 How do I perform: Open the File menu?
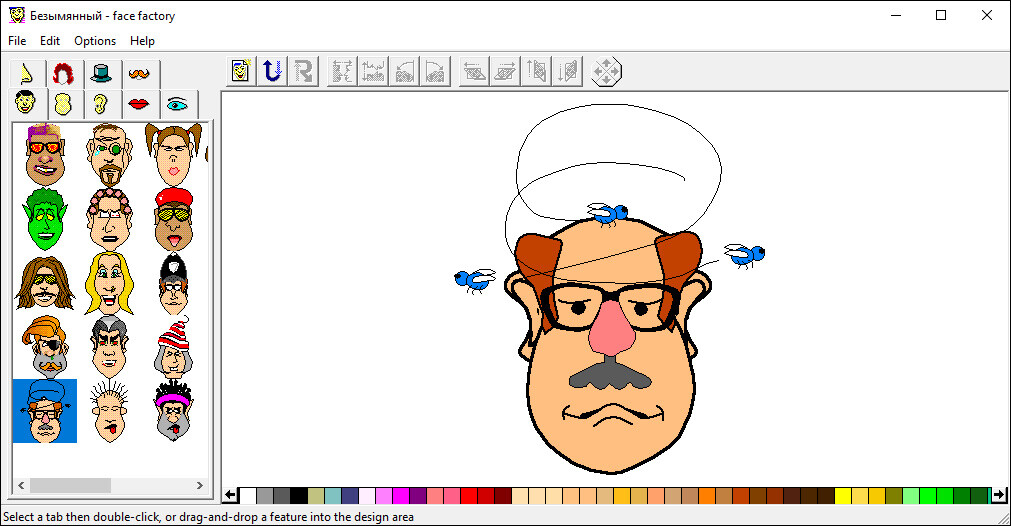(17, 41)
